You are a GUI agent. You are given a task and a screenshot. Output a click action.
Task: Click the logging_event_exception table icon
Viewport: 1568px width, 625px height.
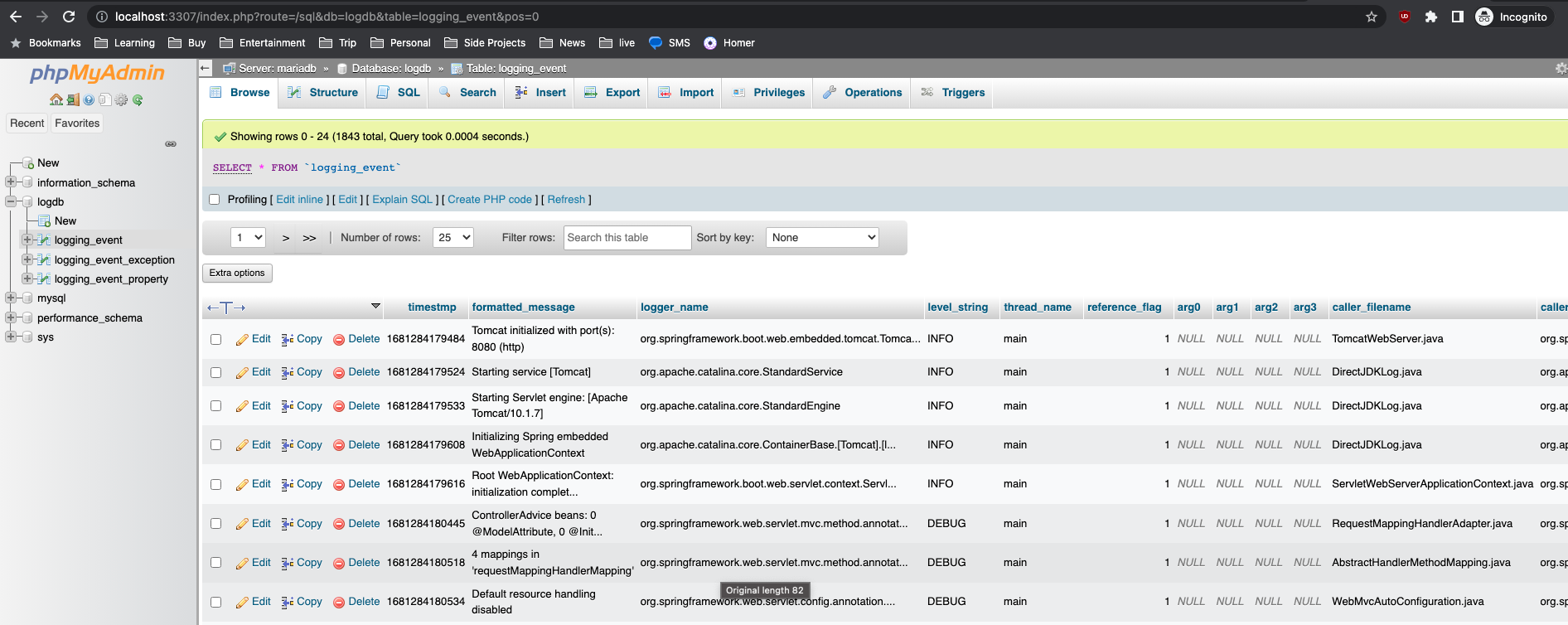pos(44,259)
